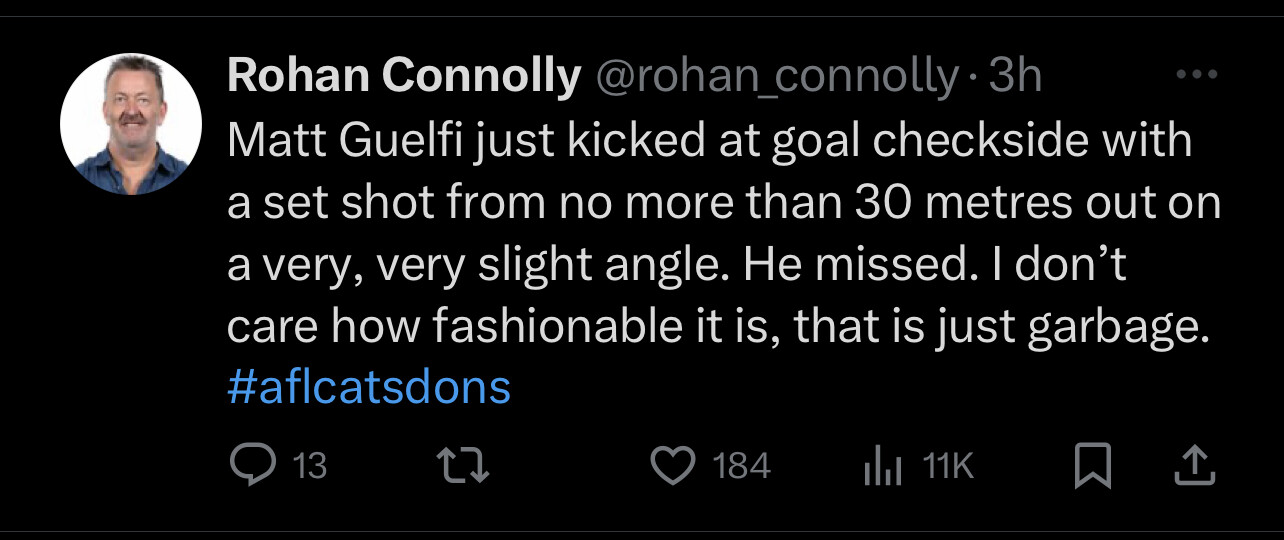Click the line 'a set shot from no more'
The height and width of the screenshot is (540, 1284).
click(x=724, y=204)
